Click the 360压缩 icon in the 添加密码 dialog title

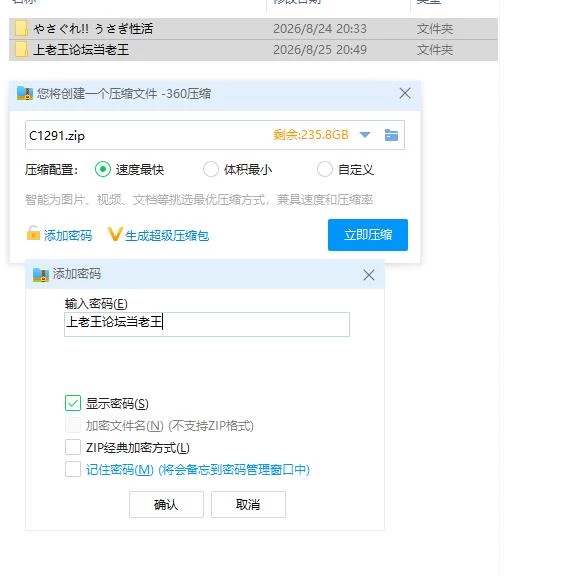(41, 274)
